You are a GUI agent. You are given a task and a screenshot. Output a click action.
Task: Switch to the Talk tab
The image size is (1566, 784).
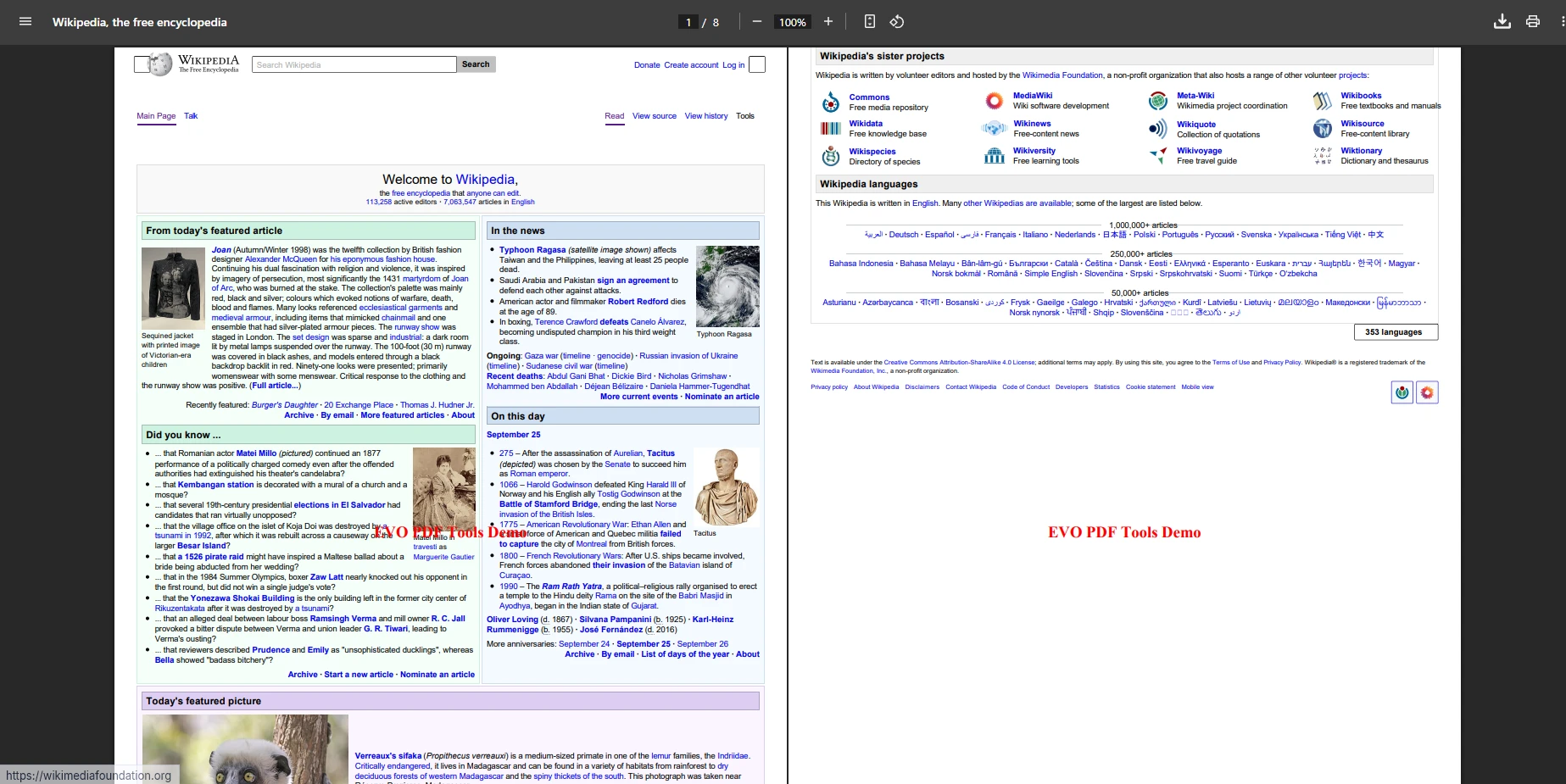pos(191,116)
